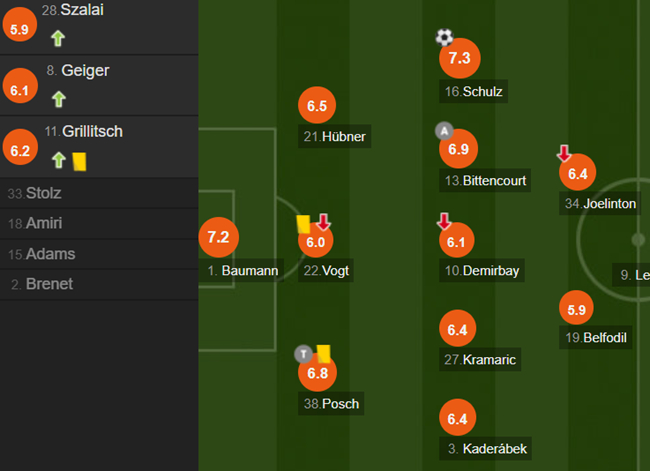Click Kramaric's 6.4 rating bubble

458,329
